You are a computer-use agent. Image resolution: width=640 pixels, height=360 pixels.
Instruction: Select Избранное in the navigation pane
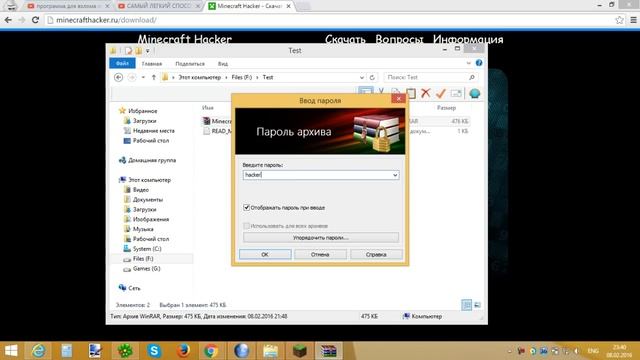click(x=142, y=111)
